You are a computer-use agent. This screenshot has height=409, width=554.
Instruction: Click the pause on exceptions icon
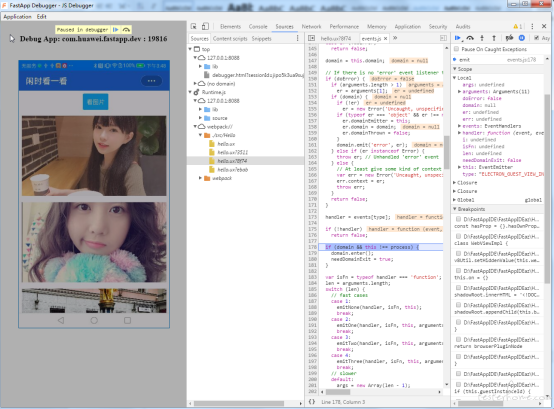tap(521, 38)
